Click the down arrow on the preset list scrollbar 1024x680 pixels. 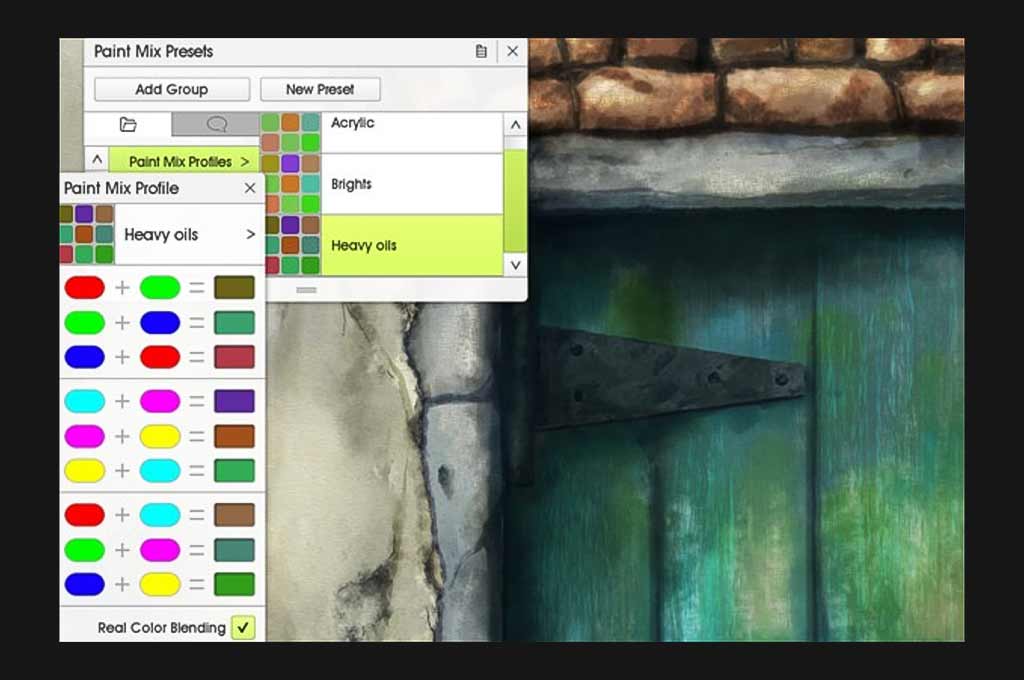tap(515, 265)
